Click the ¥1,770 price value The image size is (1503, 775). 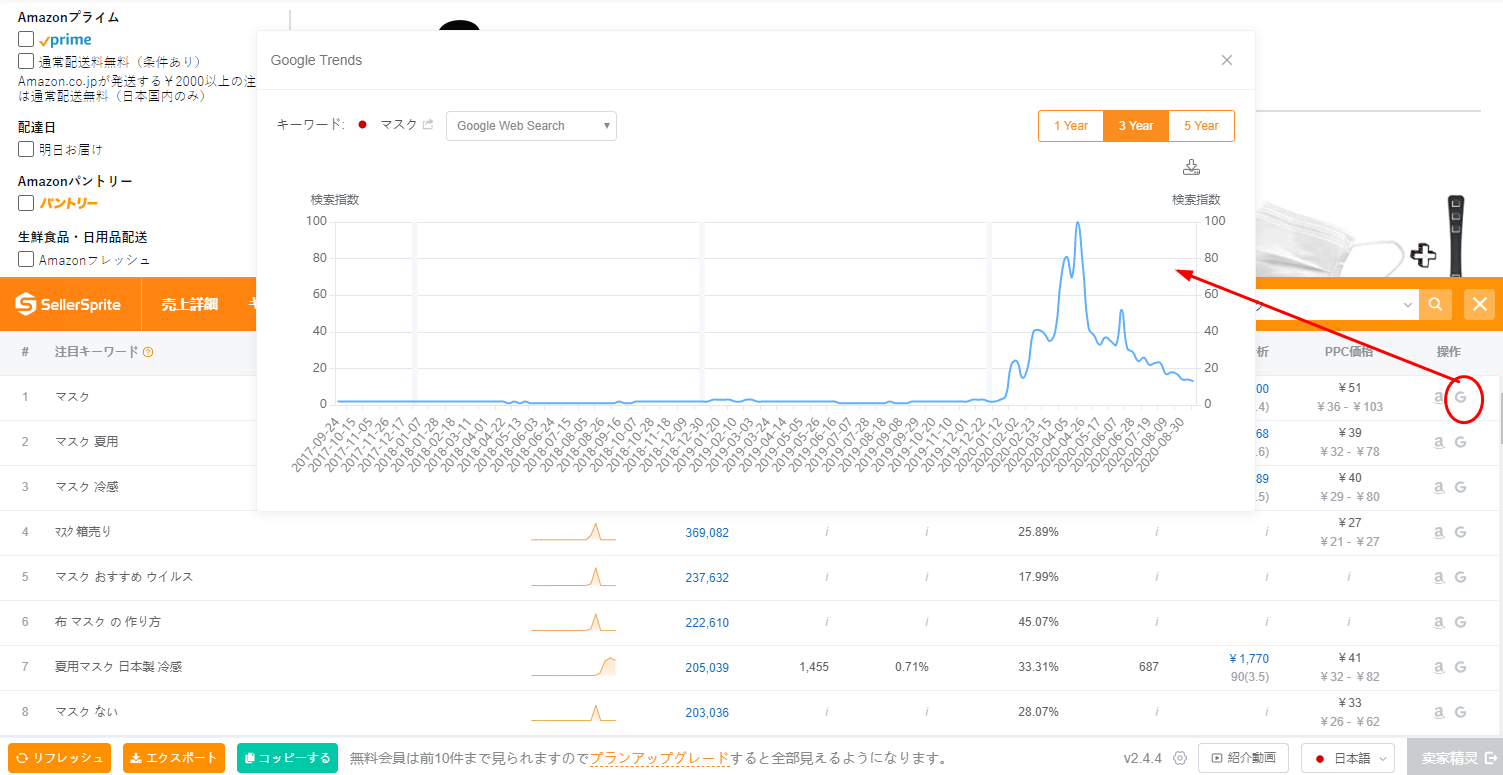[x=1249, y=658]
